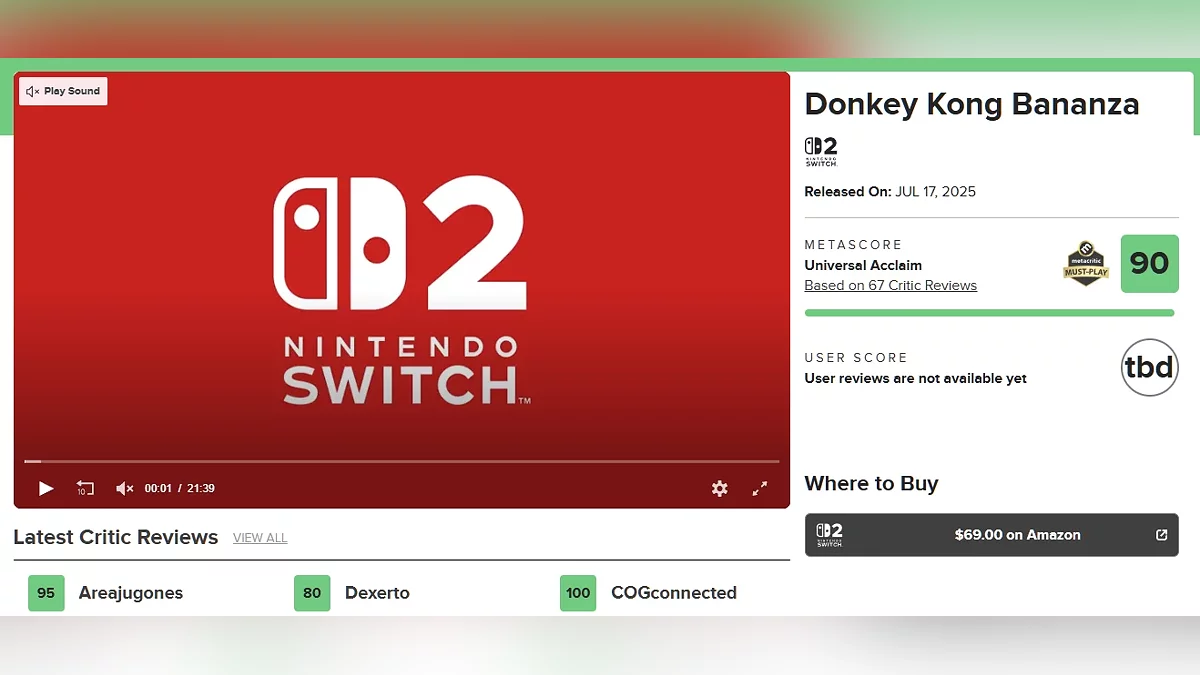Click the external link icon on Amazon button
This screenshot has width=1200, height=675.
tap(1161, 535)
